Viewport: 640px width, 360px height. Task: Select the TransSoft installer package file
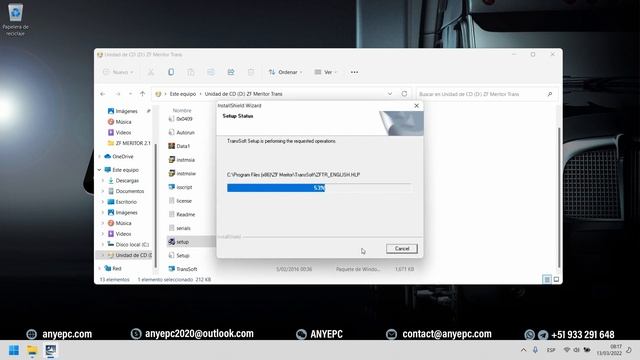186,269
